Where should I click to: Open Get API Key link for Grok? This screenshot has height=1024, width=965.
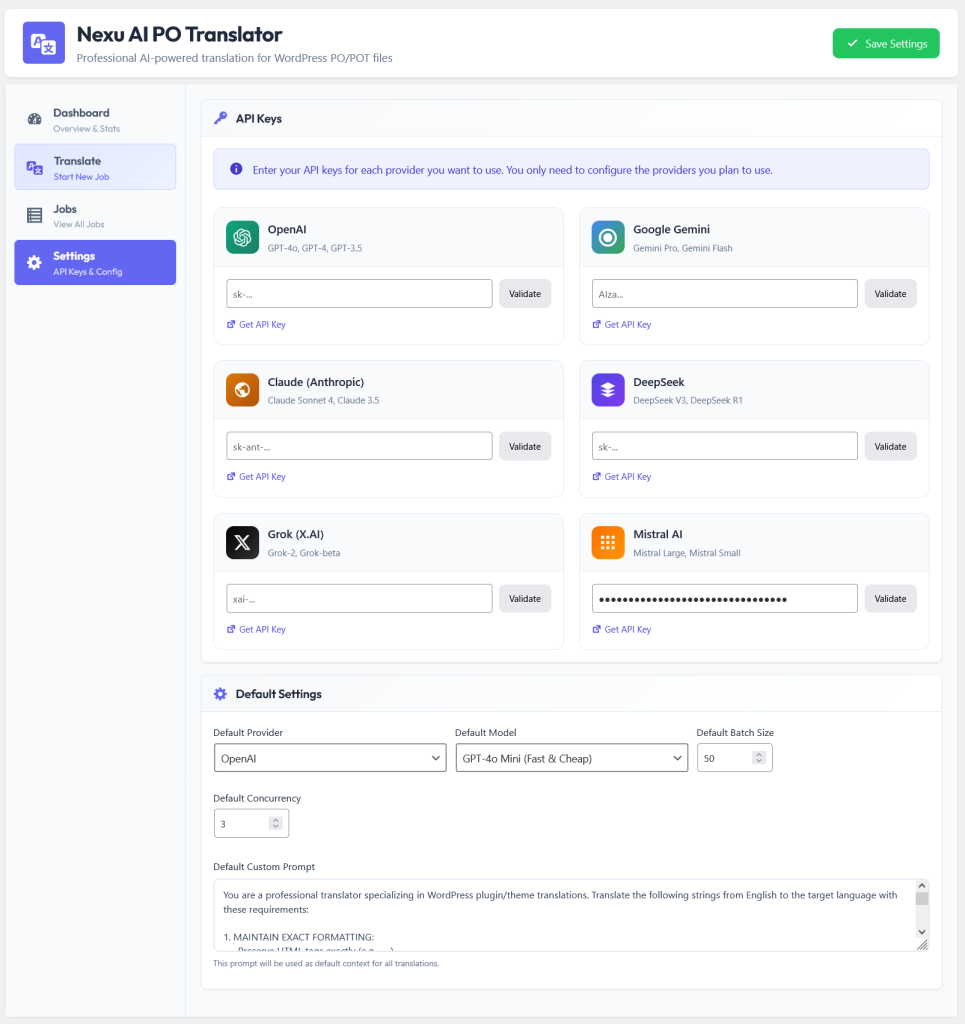pos(262,630)
